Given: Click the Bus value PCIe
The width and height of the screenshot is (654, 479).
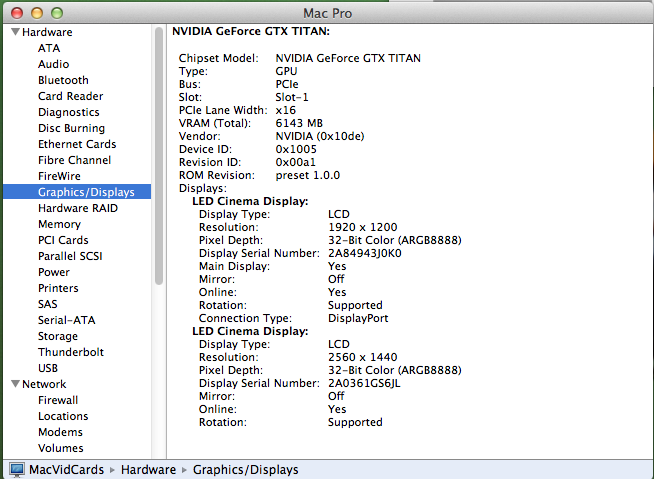Looking at the screenshot, I should tap(287, 84).
